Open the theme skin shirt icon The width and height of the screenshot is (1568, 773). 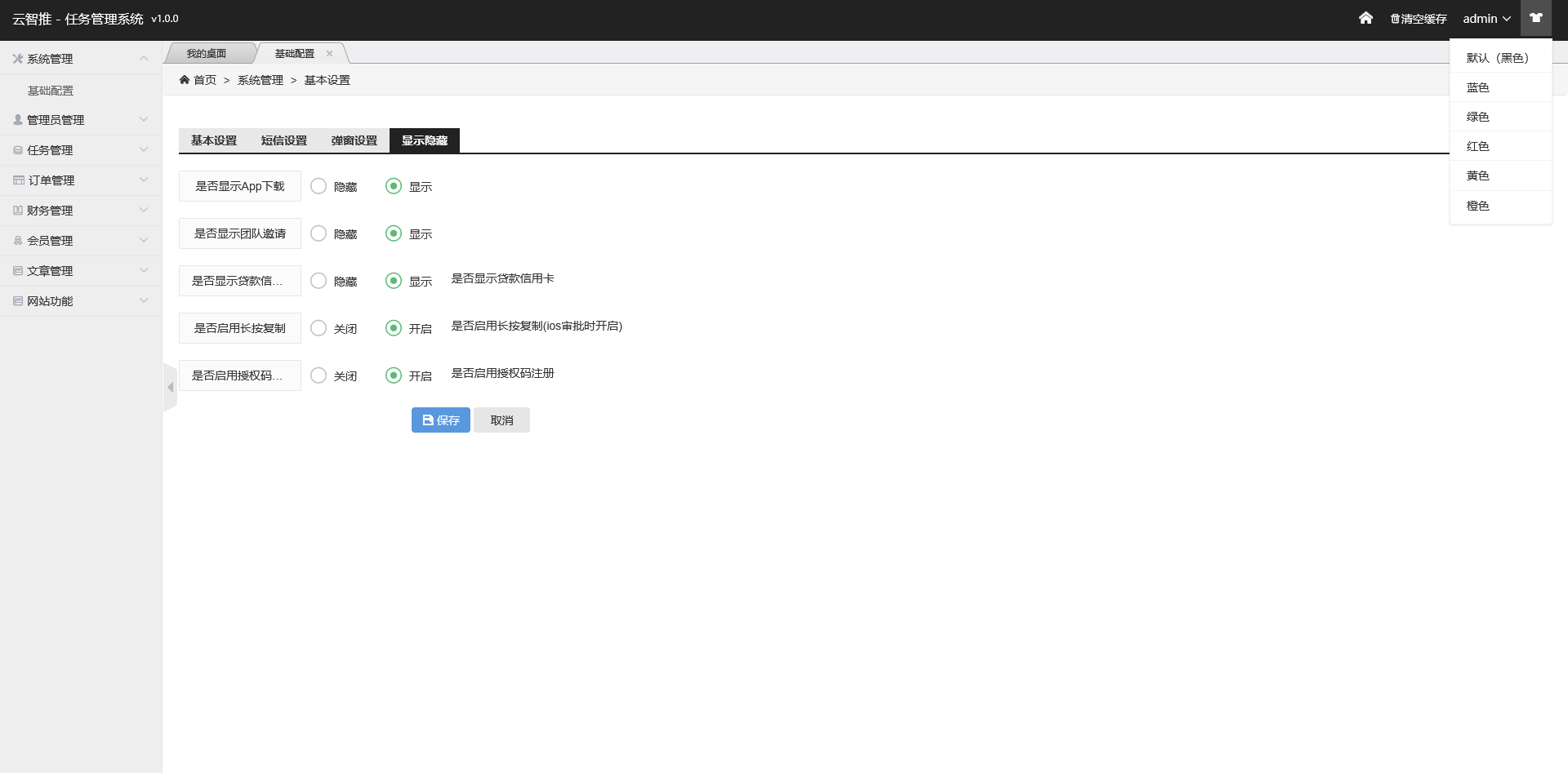(1535, 18)
